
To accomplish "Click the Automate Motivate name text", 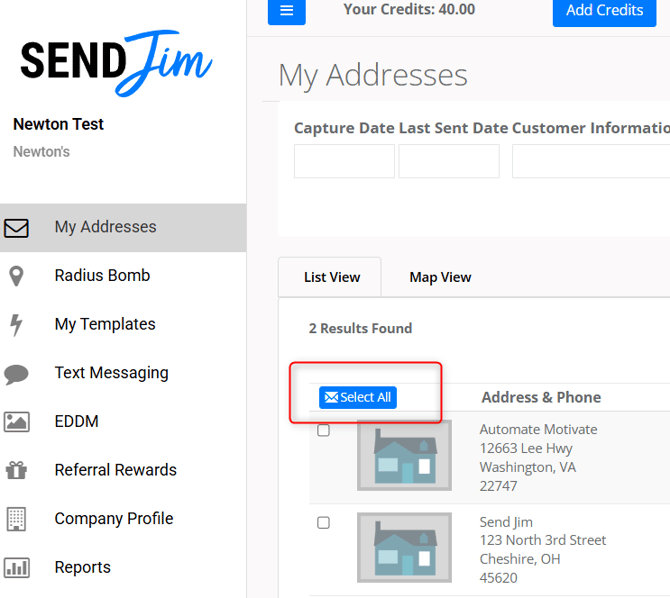I will [538, 429].
